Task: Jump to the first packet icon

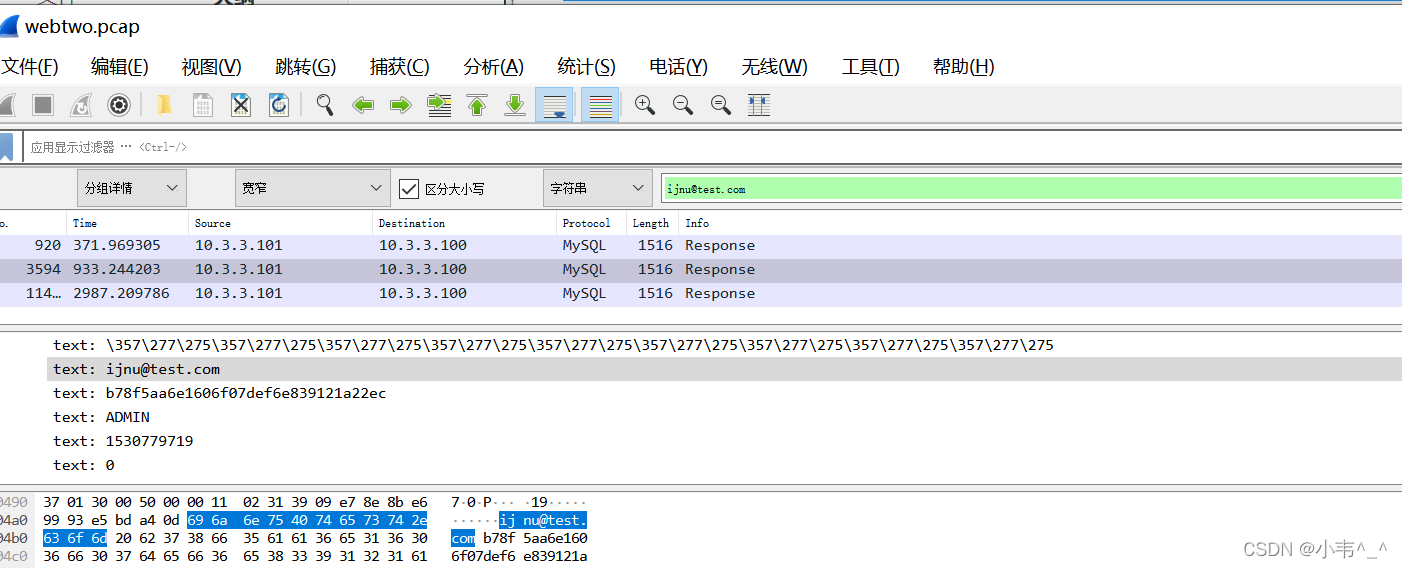Action: tap(477, 105)
